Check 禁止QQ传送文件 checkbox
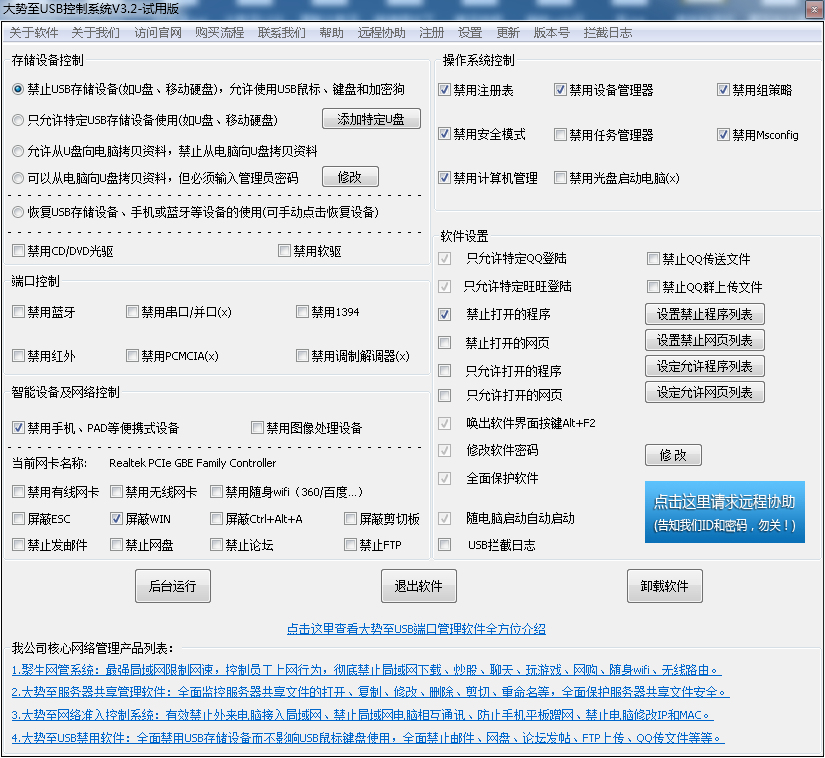 coord(653,259)
